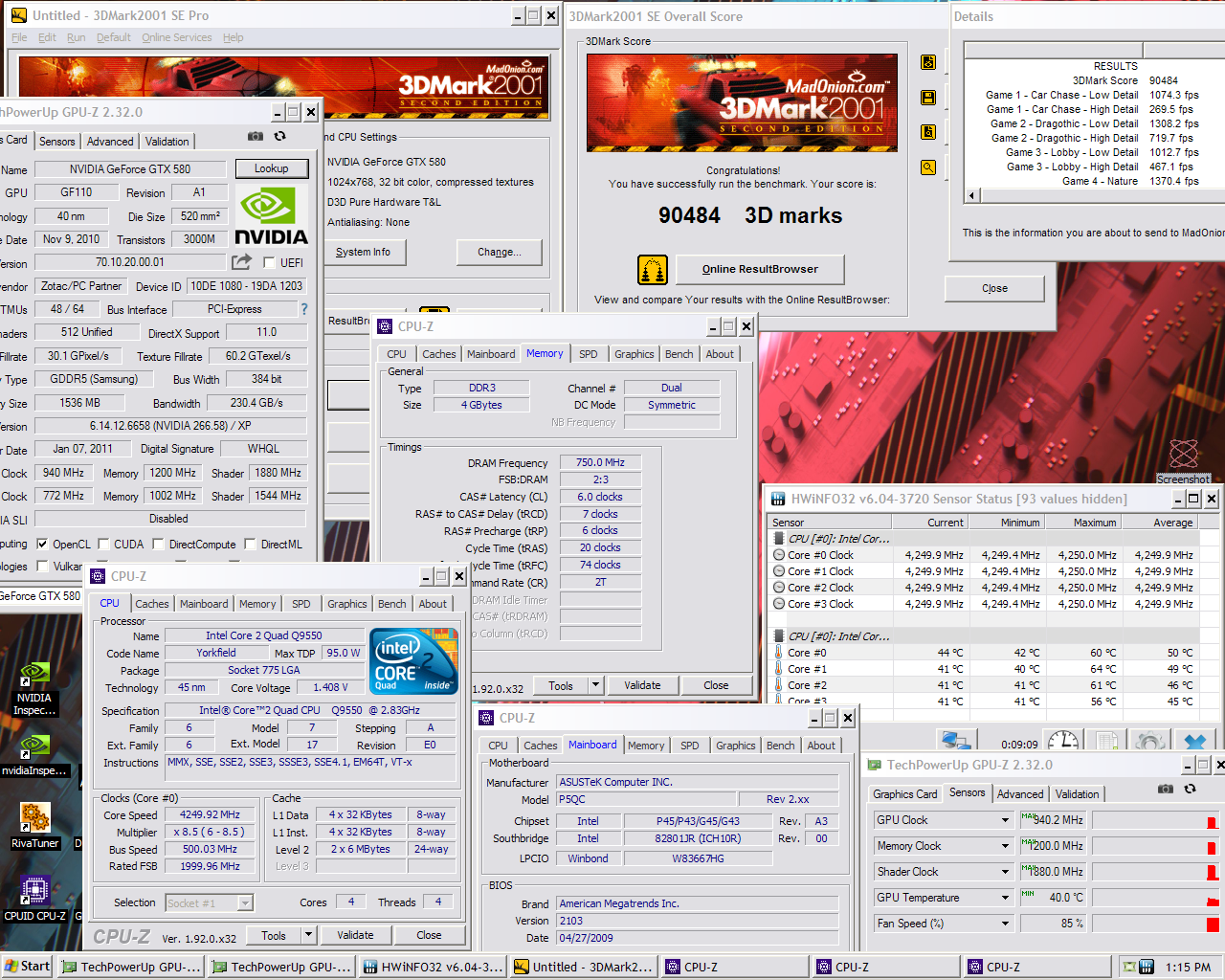Open the Online Services menu in 3DMark2001
The height and width of the screenshot is (980, 1225).
click(177, 37)
